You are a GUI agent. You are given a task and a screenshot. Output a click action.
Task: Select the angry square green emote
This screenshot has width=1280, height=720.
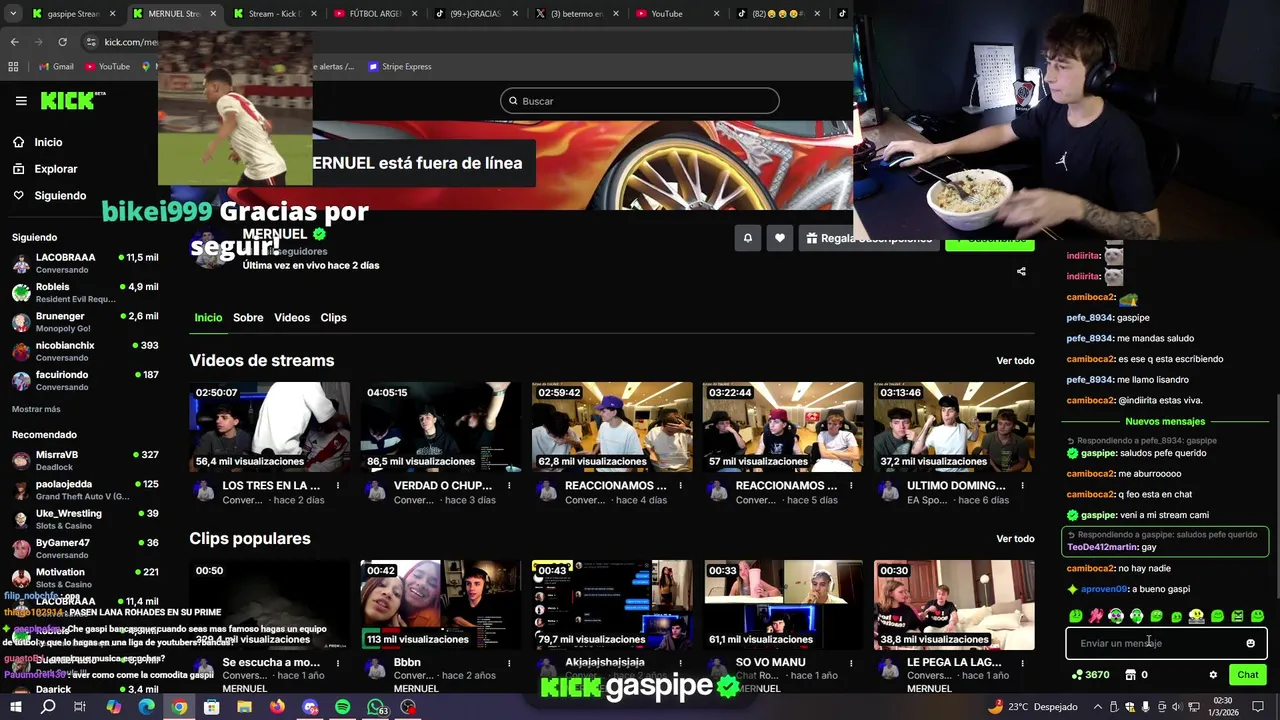coord(1237,616)
